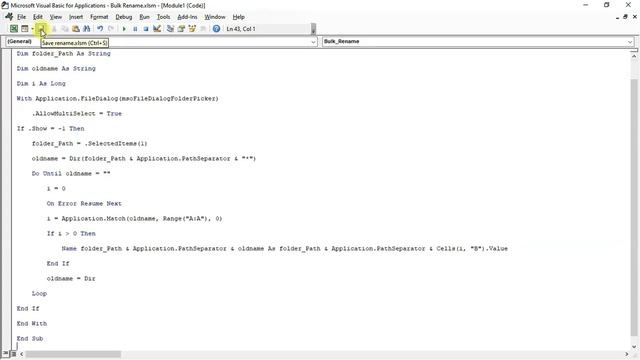640x360 pixels.
Task: Click the View Microsoft Excel icon
Action: coord(14,29)
